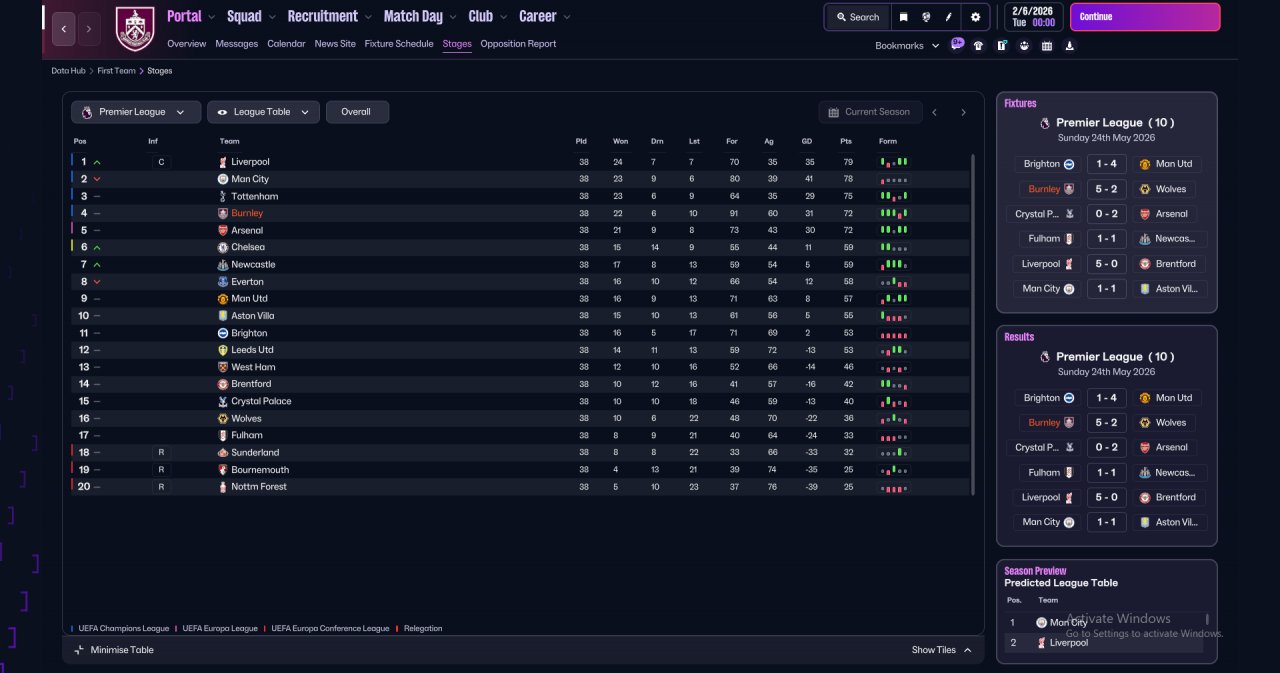Click the calendar icon beside Current Season
The height and width of the screenshot is (673, 1280).
(833, 112)
